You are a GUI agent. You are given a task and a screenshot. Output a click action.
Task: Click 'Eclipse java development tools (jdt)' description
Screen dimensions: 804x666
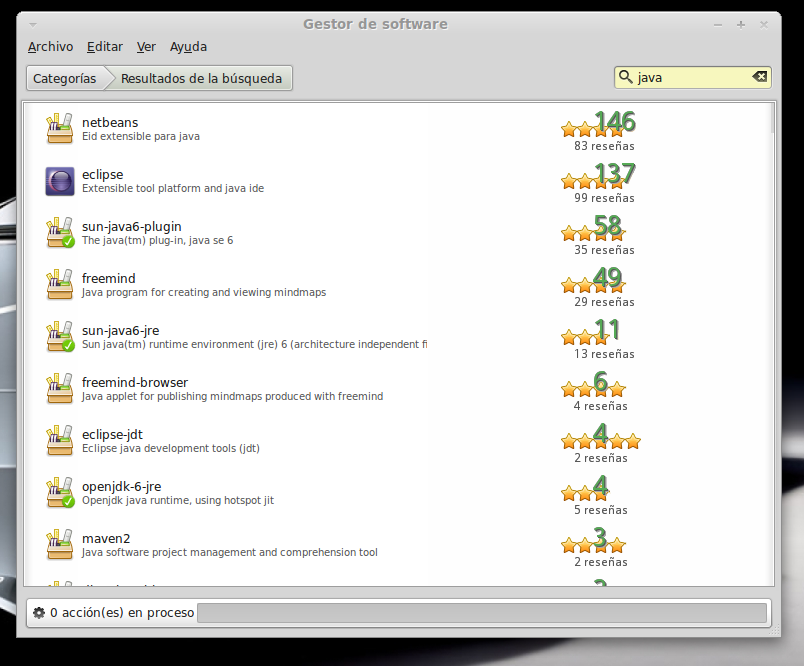tap(171, 449)
